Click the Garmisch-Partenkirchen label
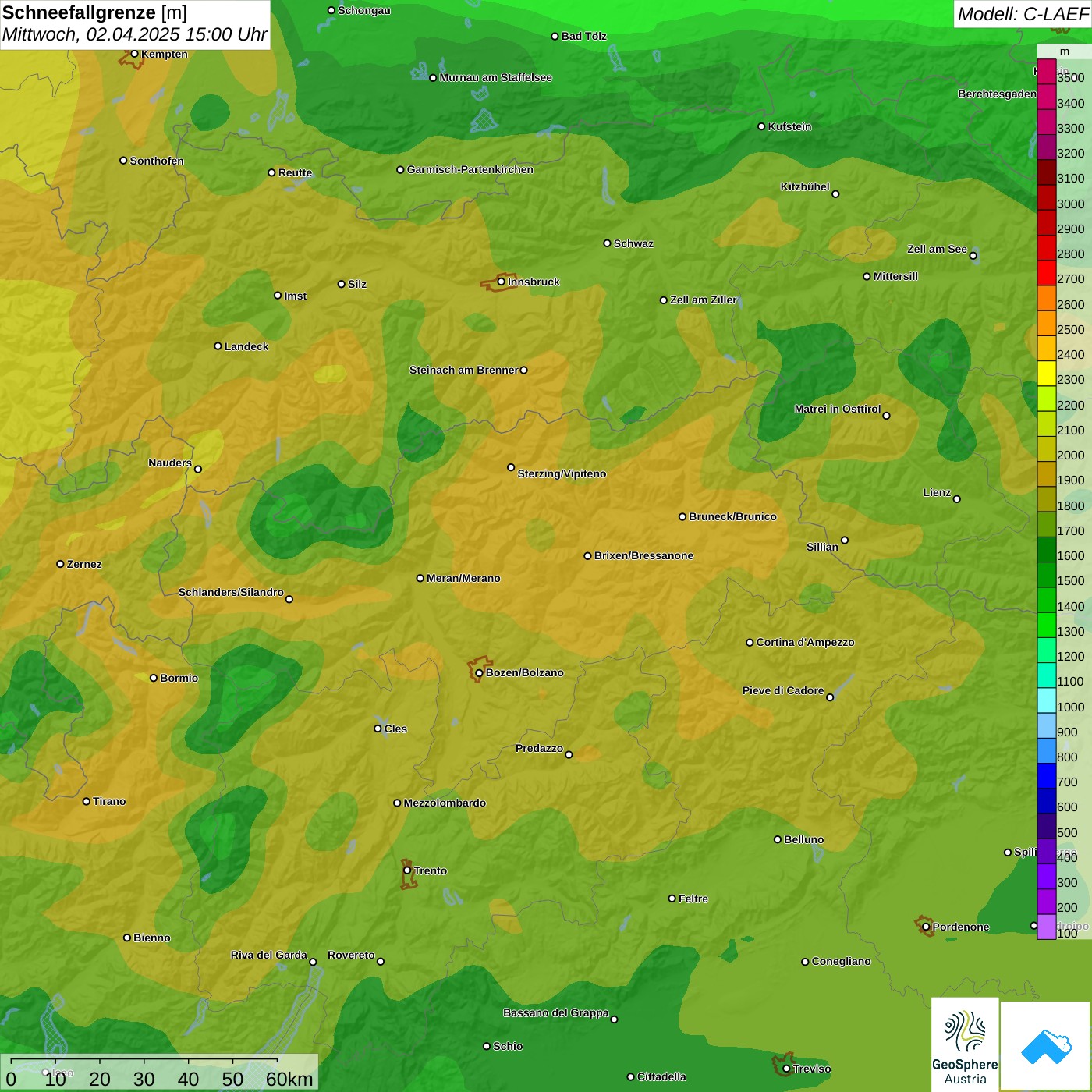Screen dimensions: 1092x1092 [470, 169]
